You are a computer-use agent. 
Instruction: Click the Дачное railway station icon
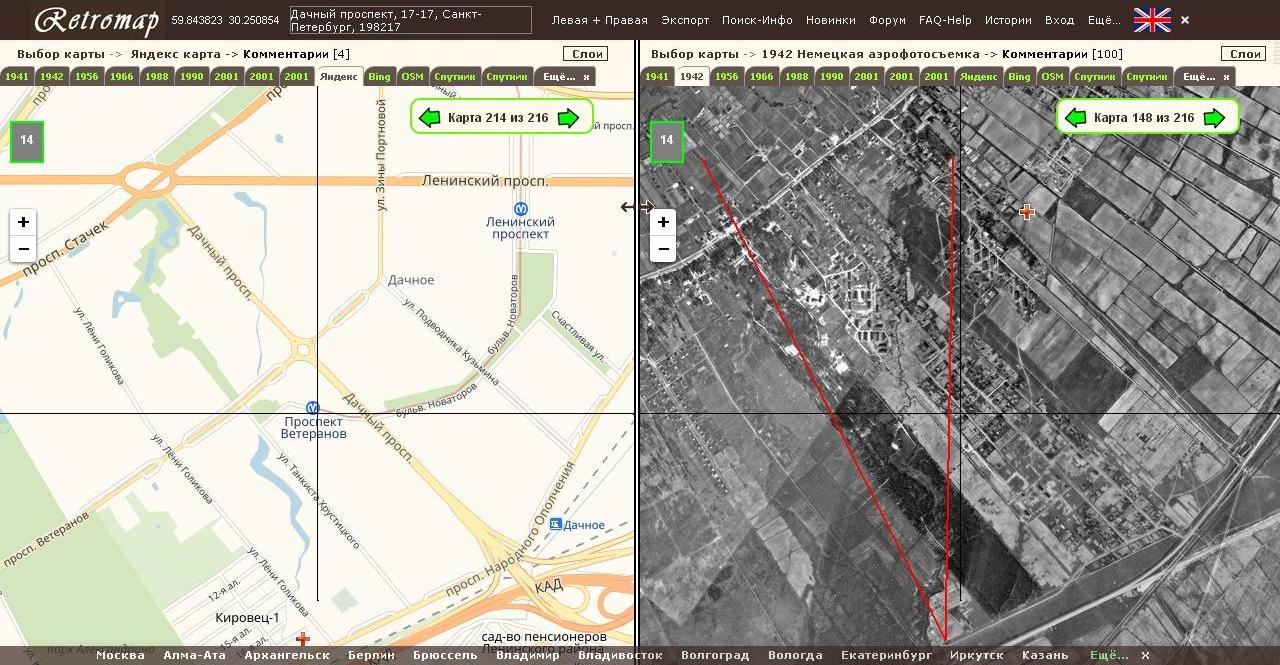click(x=554, y=524)
